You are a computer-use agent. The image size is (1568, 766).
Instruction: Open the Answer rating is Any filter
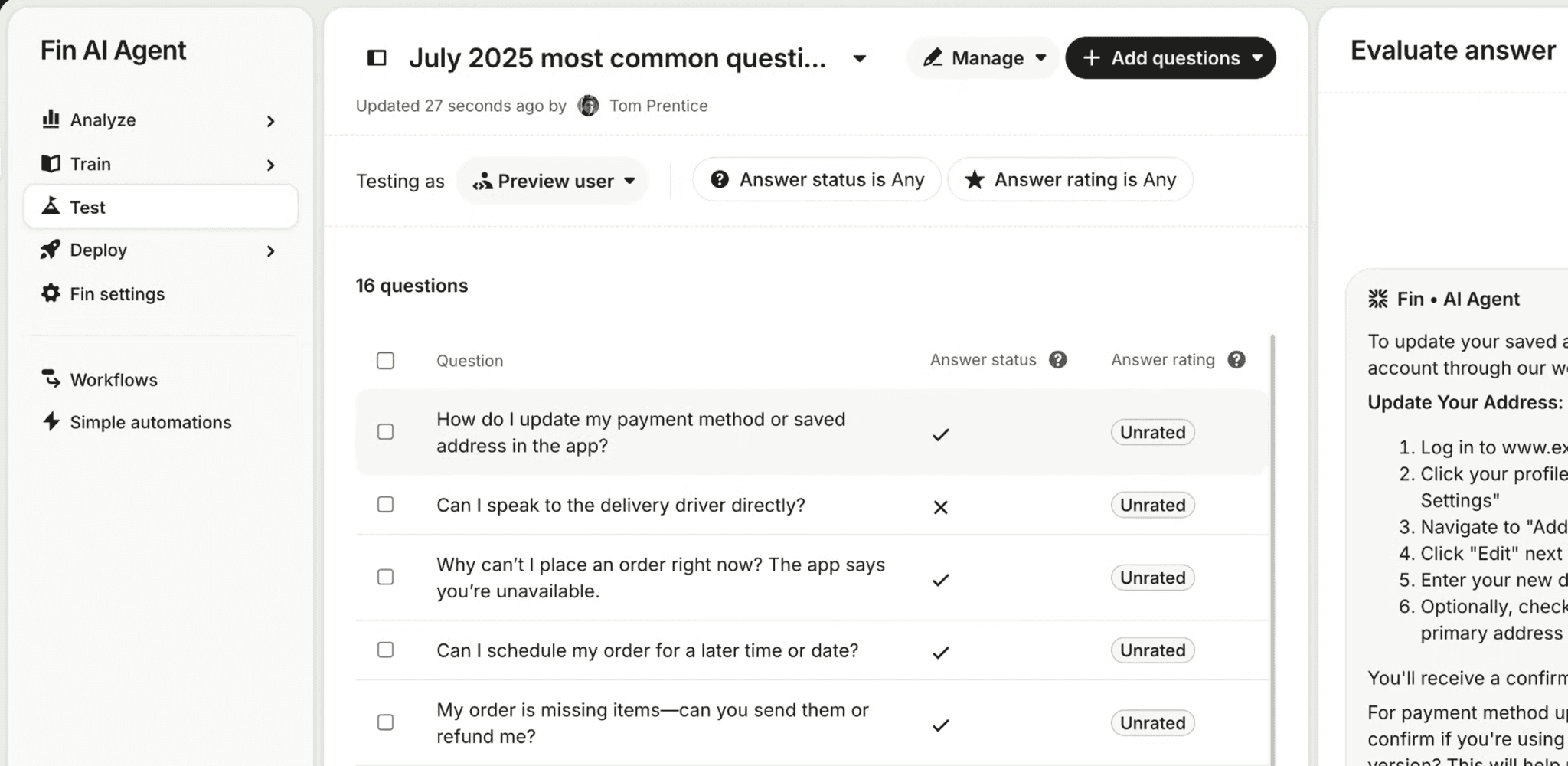pos(1070,180)
